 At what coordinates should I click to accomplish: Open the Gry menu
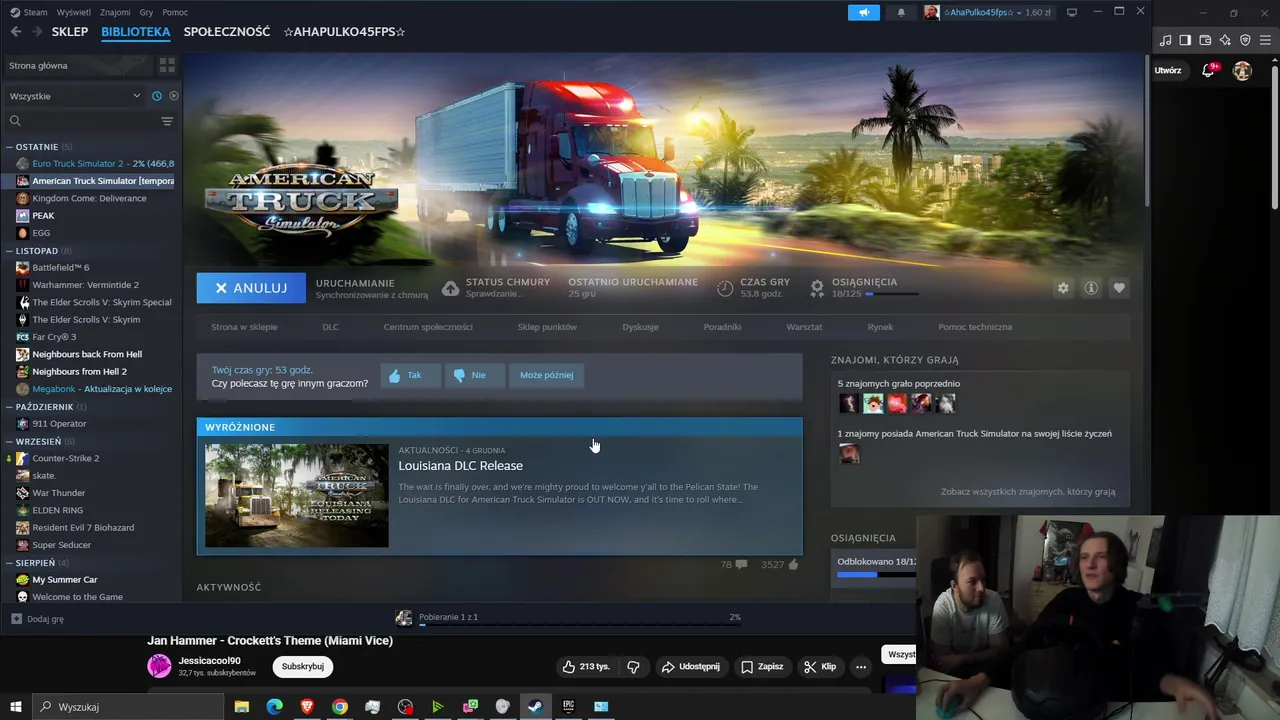(x=147, y=12)
